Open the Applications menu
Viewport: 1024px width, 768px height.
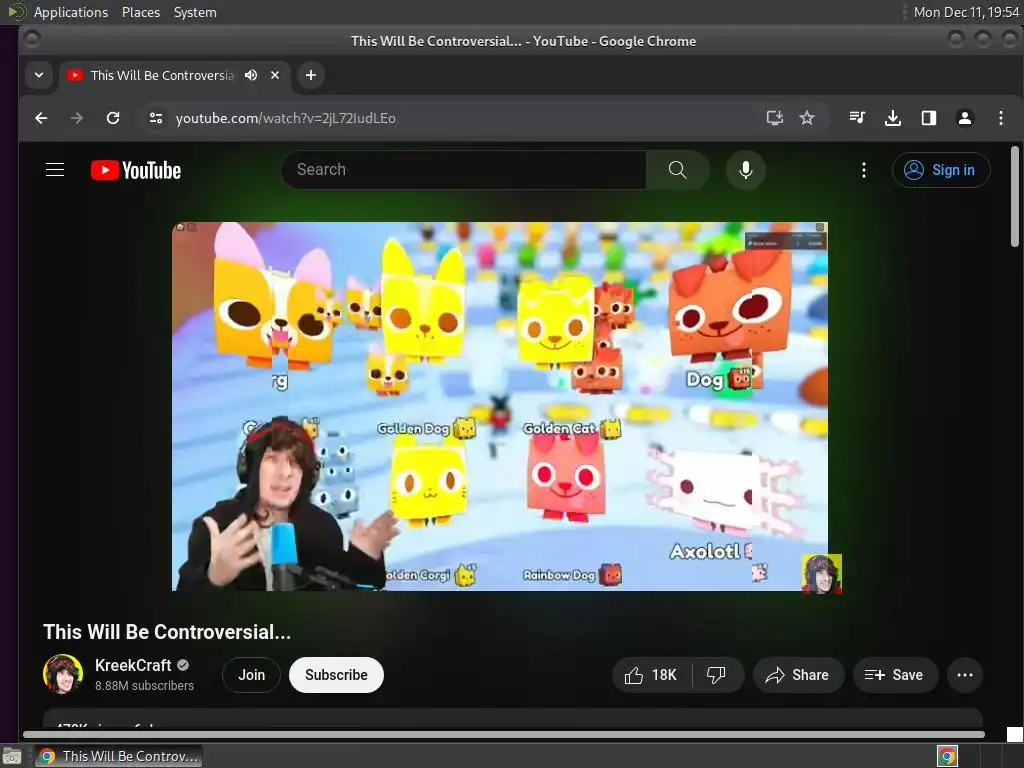(x=71, y=12)
